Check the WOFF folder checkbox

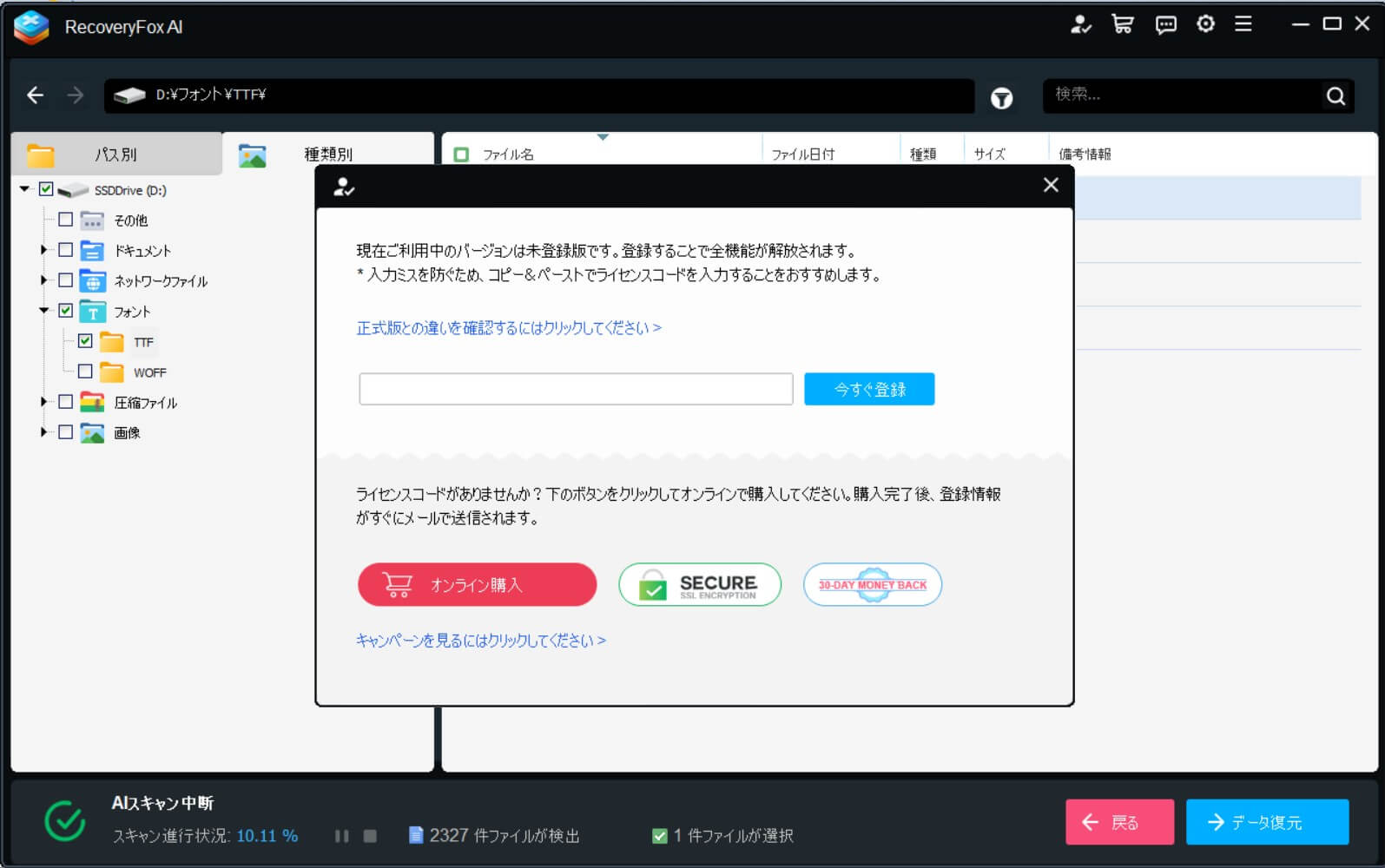point(85,372)
